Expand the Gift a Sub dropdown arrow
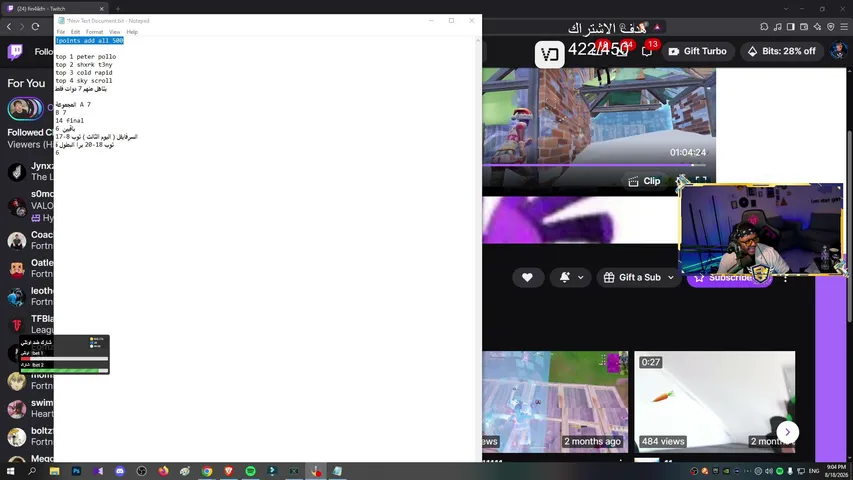The width and height of the screenshot is (853, 480). [x=671, y=278]
